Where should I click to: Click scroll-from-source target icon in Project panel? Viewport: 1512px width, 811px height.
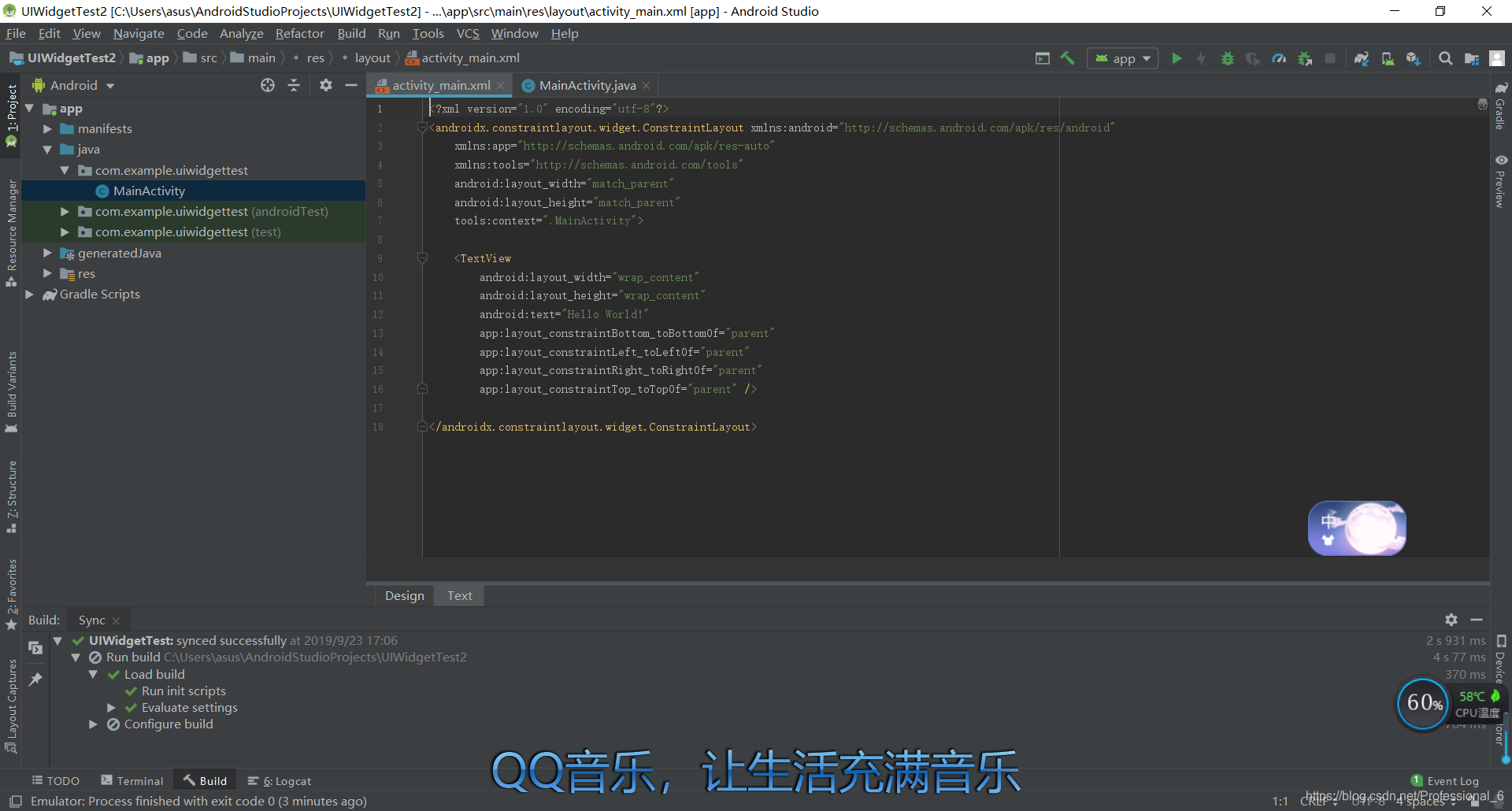[x=268, y=85]
